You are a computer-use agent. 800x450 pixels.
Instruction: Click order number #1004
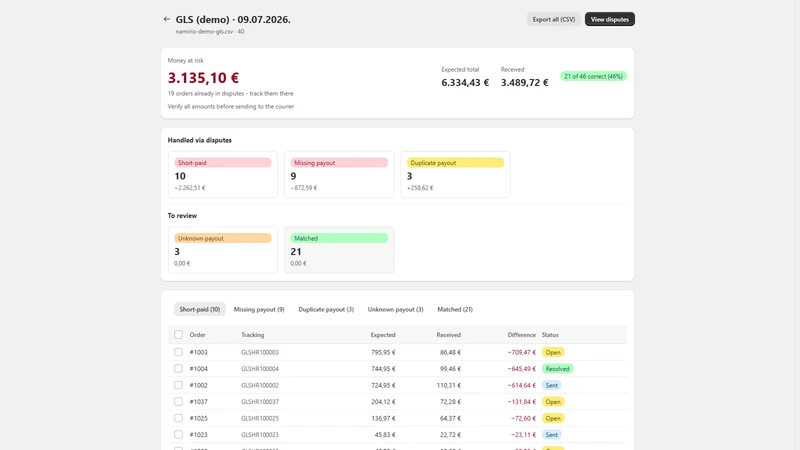coord(198,368)
